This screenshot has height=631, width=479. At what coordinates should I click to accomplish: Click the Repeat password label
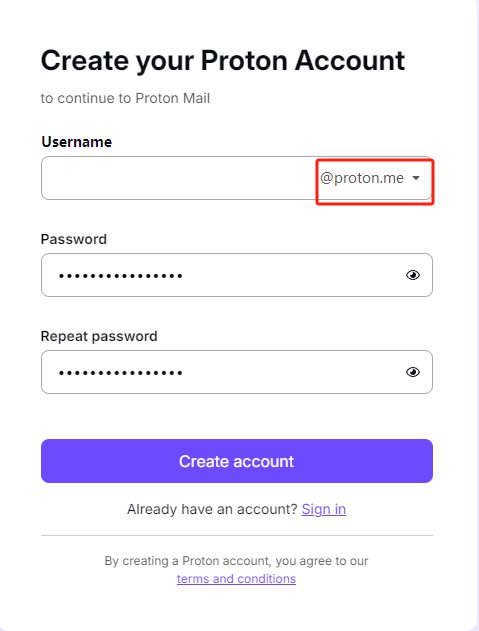point(99,336)
